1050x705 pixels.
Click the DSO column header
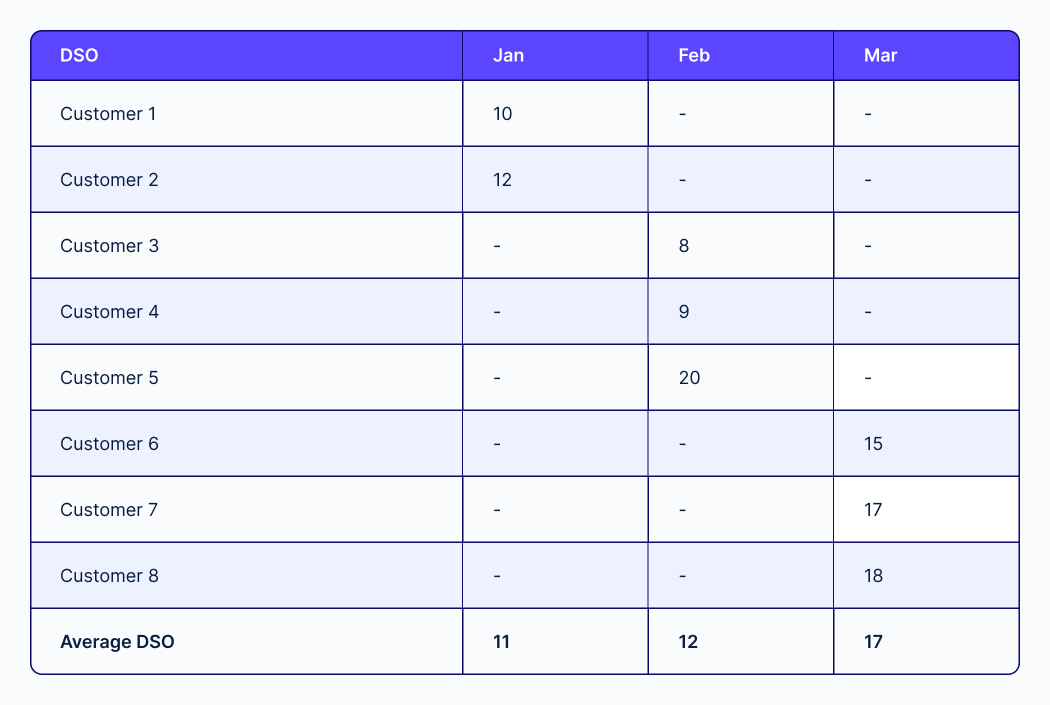click(79, 55)
